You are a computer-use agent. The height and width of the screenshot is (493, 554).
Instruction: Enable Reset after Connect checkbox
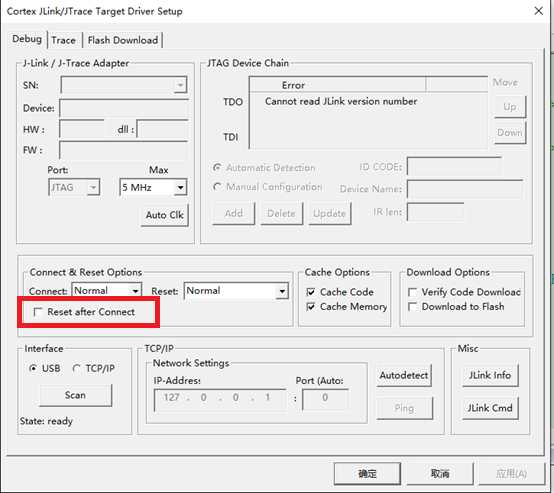click(x=37, y=312)
